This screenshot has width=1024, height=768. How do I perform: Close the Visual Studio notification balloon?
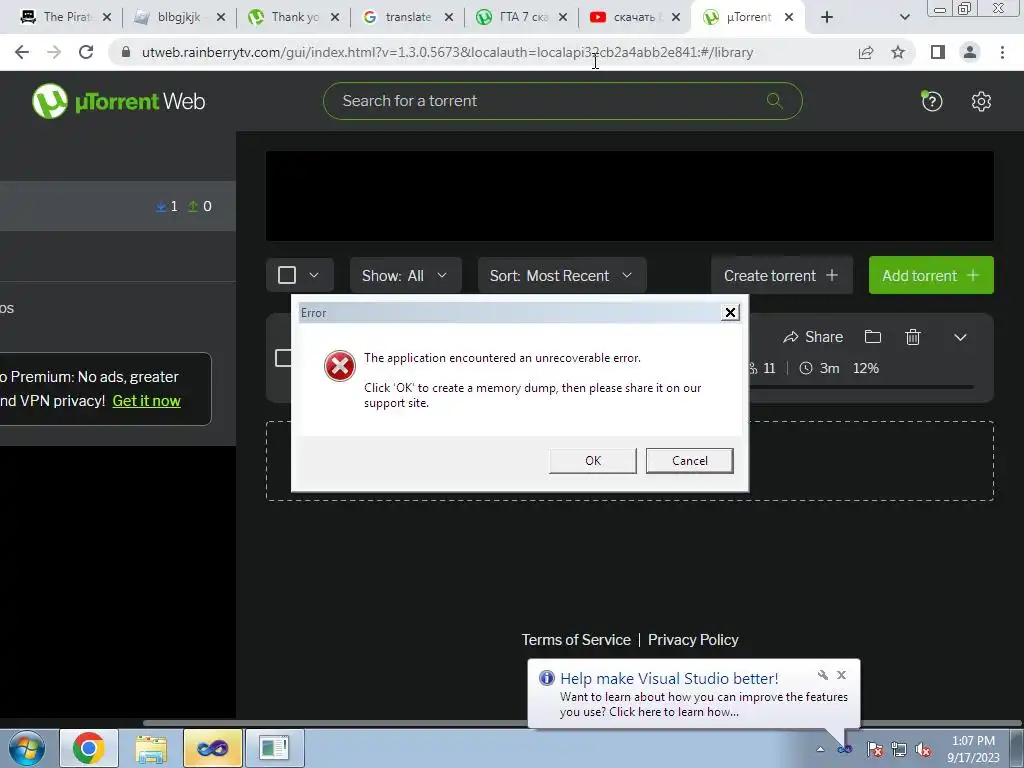click(842, 675)
